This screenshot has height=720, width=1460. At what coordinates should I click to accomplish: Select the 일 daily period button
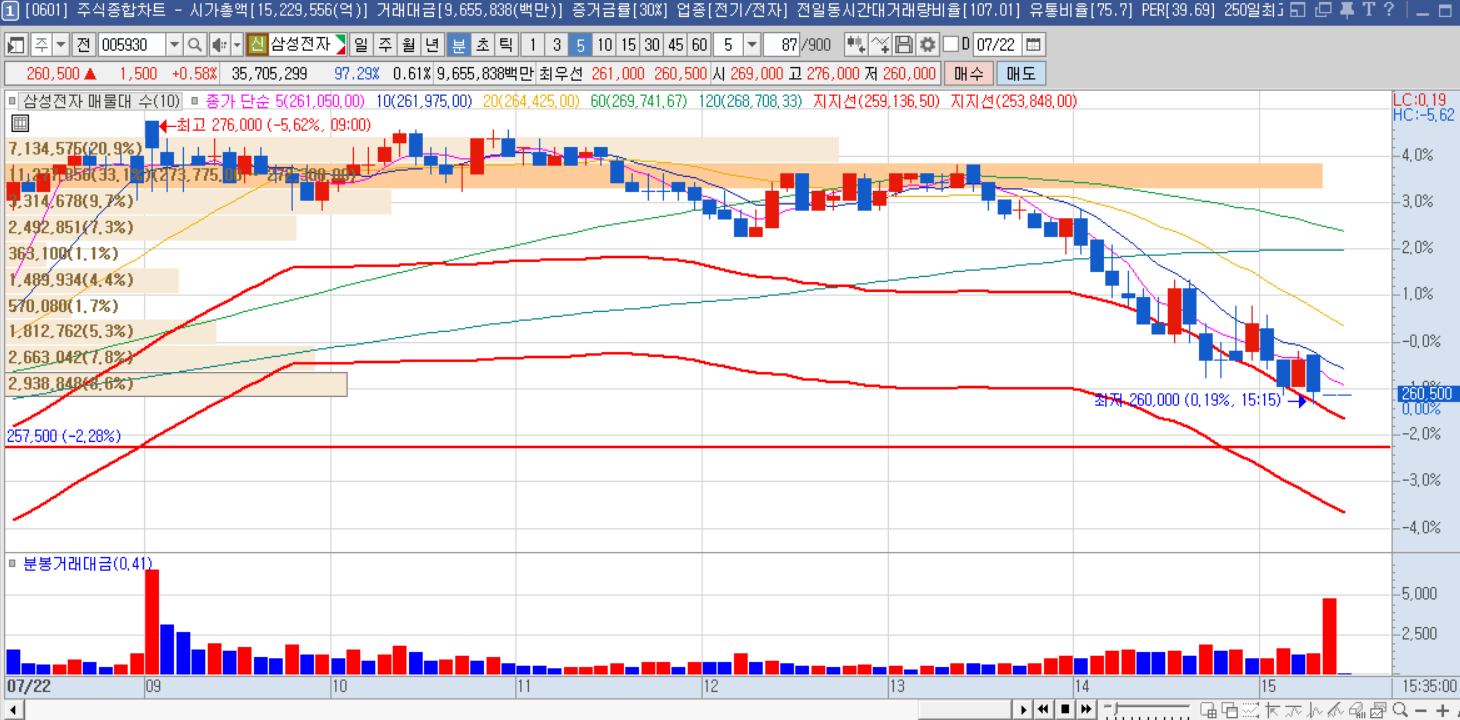[359, 45]
